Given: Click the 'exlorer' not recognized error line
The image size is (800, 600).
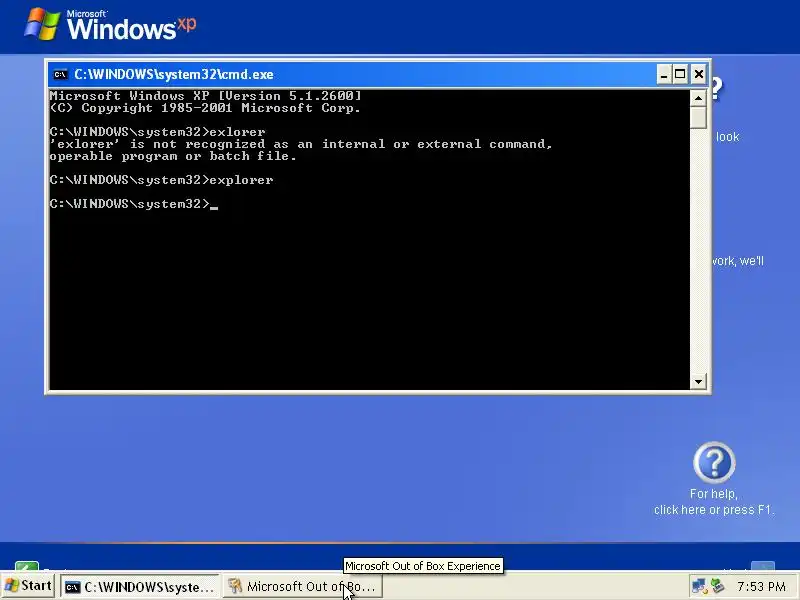Looking at the screenshot, I should (x=301, y=144).
